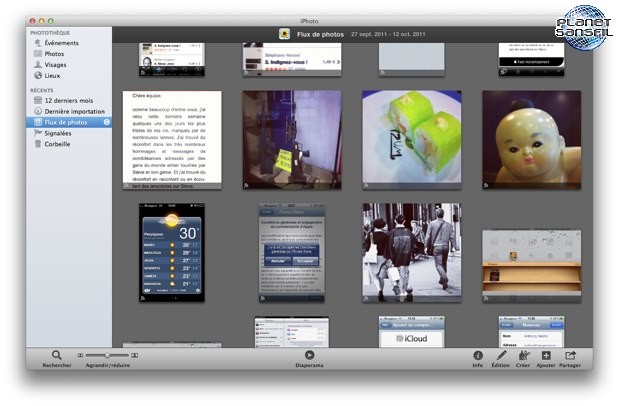Screen dimensions: 619x406
Task: Select the wooden bookshelf iBooks screenshot
Action: point(532,267)
